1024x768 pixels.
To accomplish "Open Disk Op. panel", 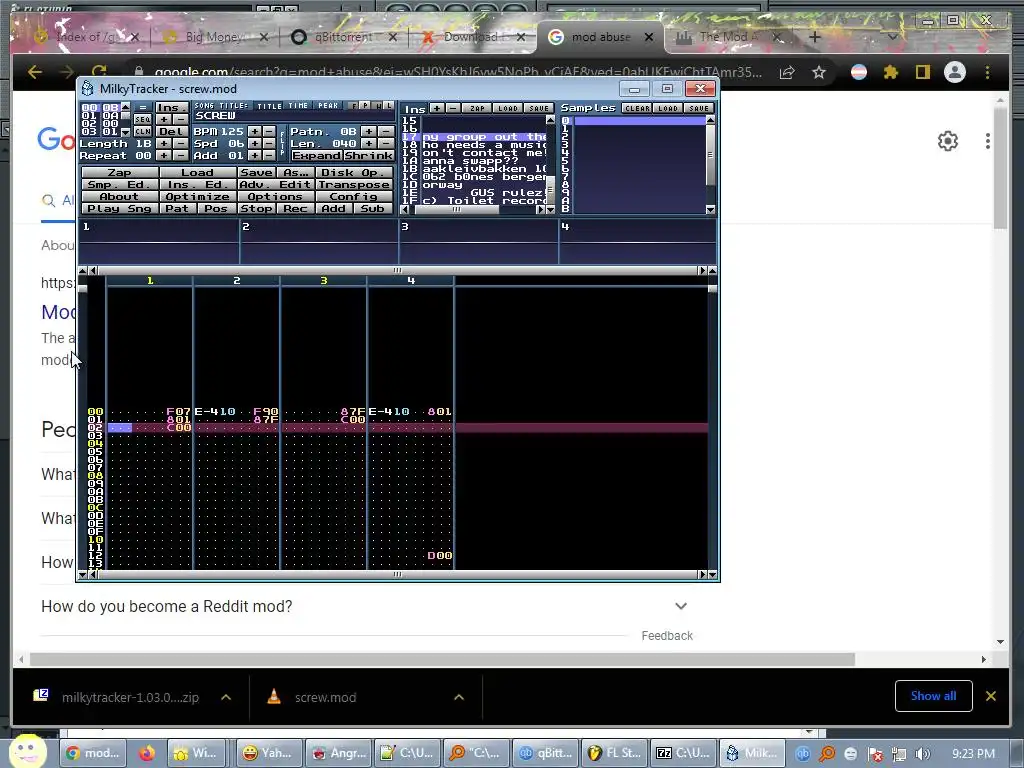I will pos(354,172).
